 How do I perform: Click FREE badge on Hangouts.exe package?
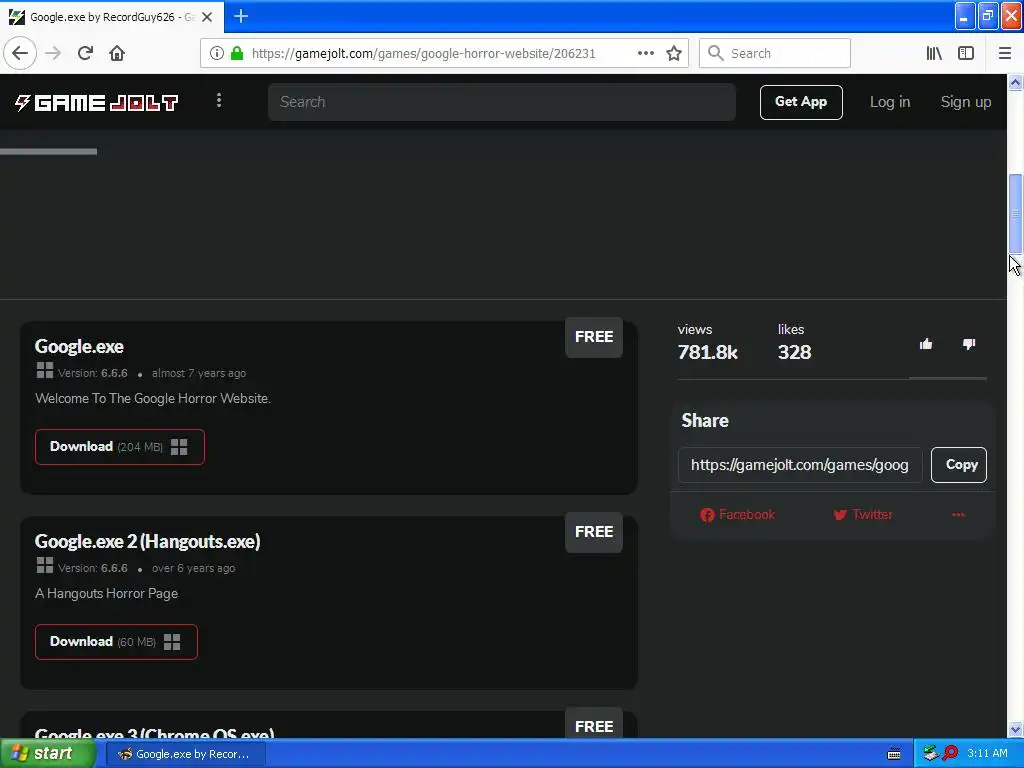[x=594, y=532]
